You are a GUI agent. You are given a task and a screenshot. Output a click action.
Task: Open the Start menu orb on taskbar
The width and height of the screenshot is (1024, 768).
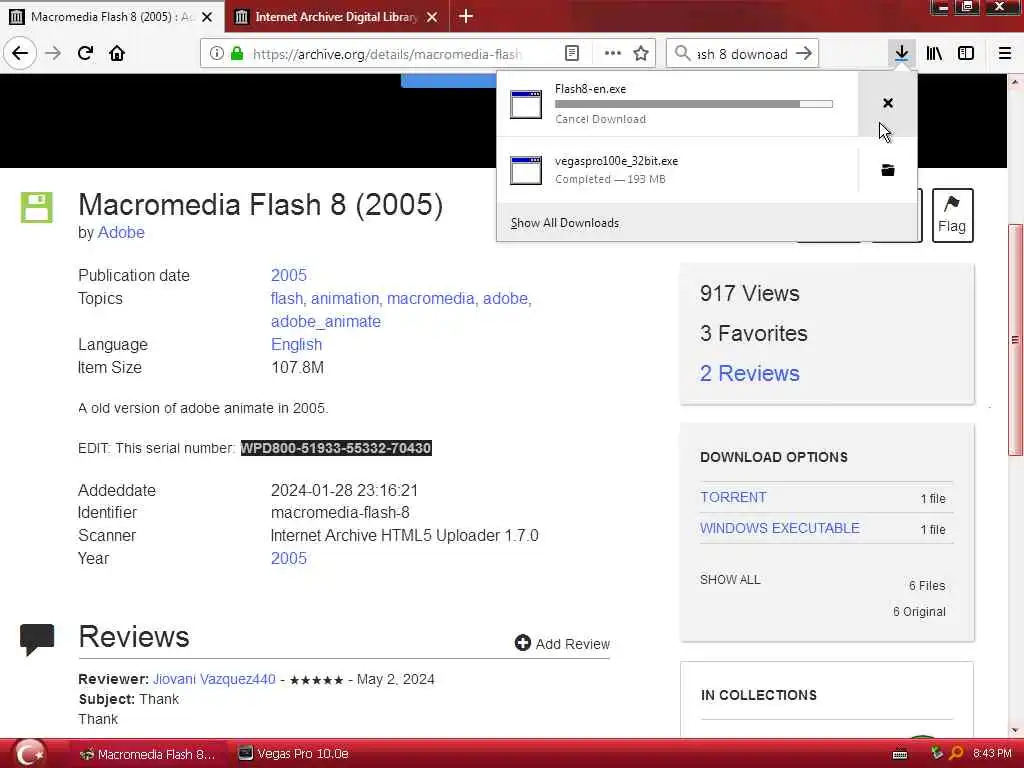pos(29,753)
